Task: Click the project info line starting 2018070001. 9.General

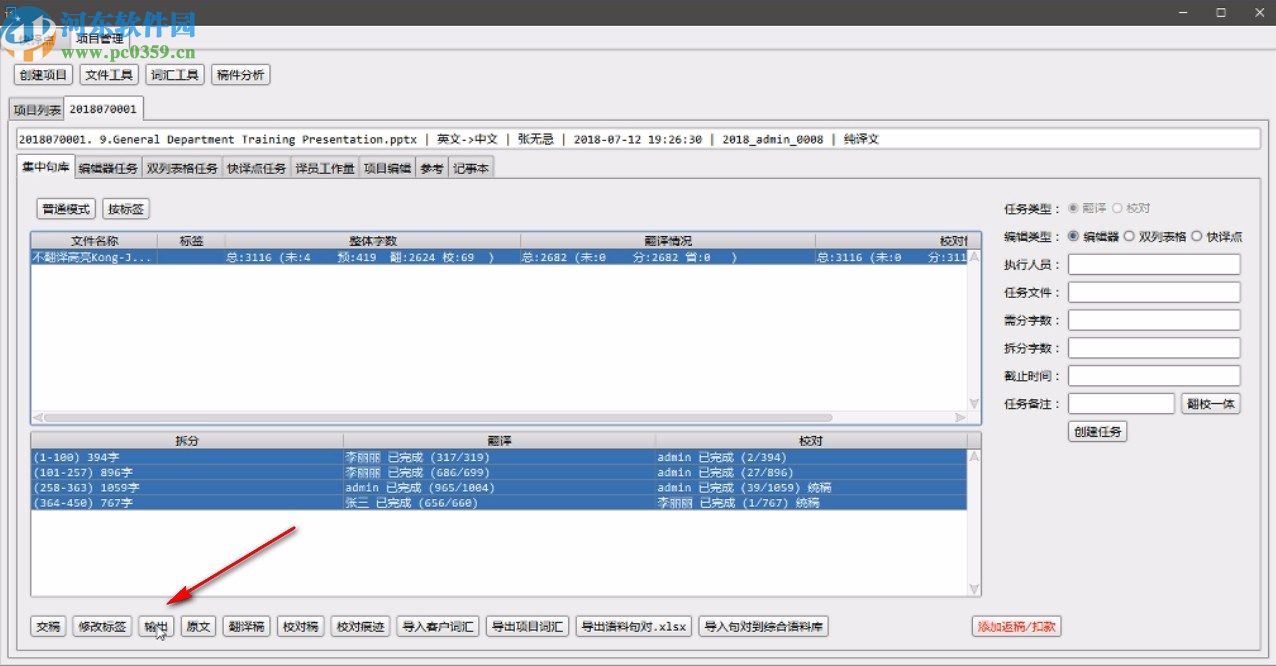Action: [x=636, y=139]
